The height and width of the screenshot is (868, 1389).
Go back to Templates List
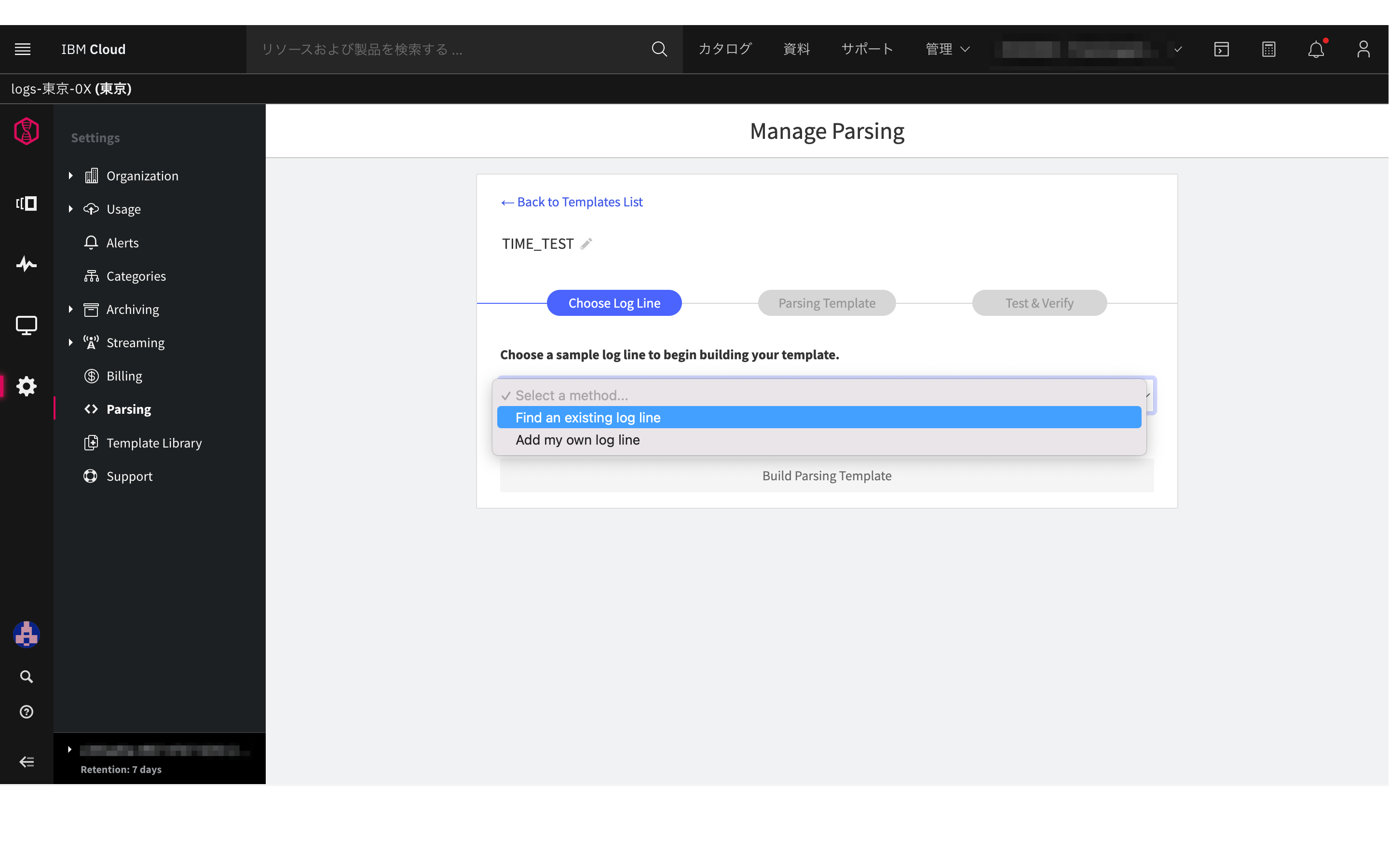tap(572, 202)
